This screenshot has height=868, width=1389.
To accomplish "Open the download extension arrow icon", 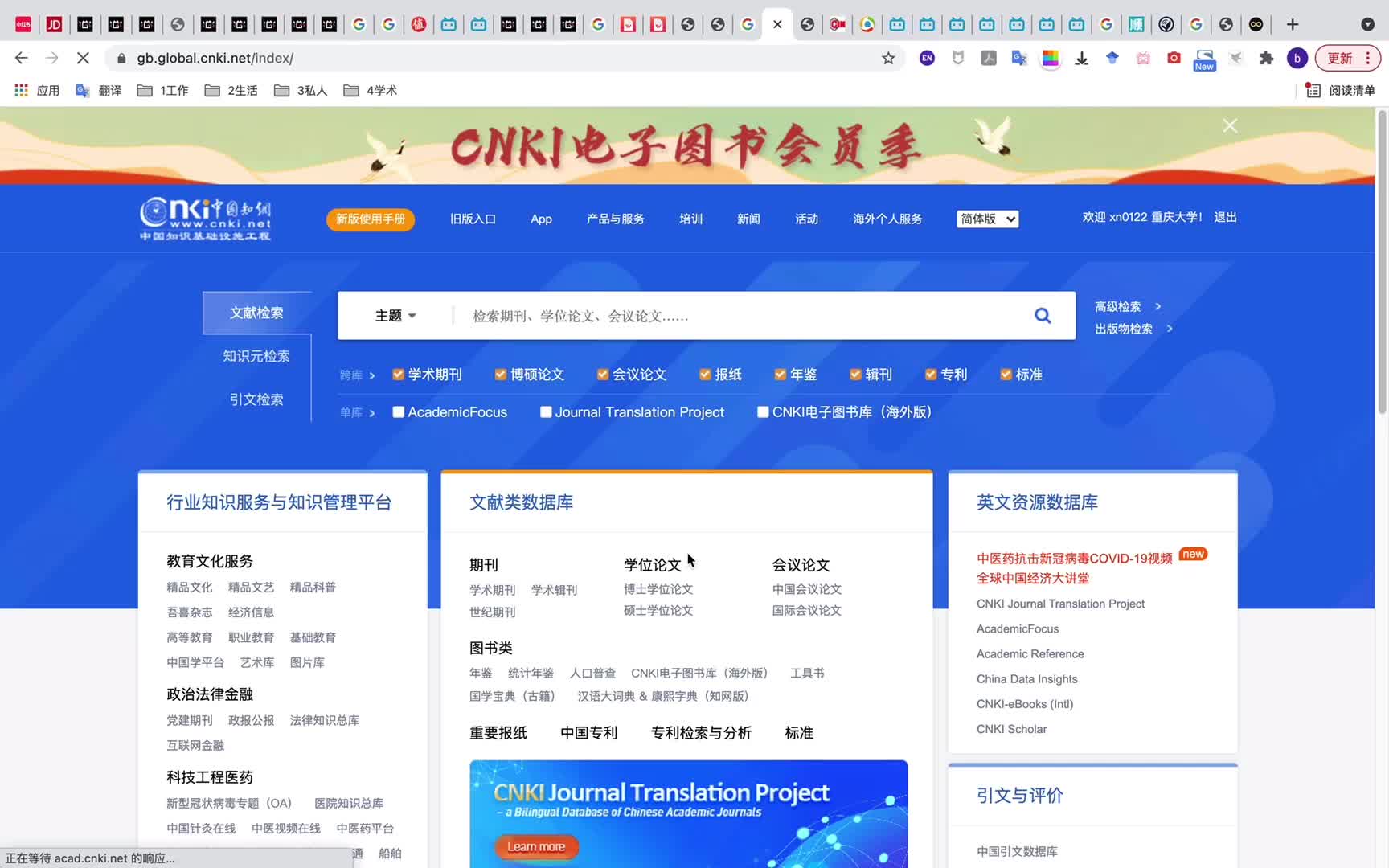I will [1082, 58].
